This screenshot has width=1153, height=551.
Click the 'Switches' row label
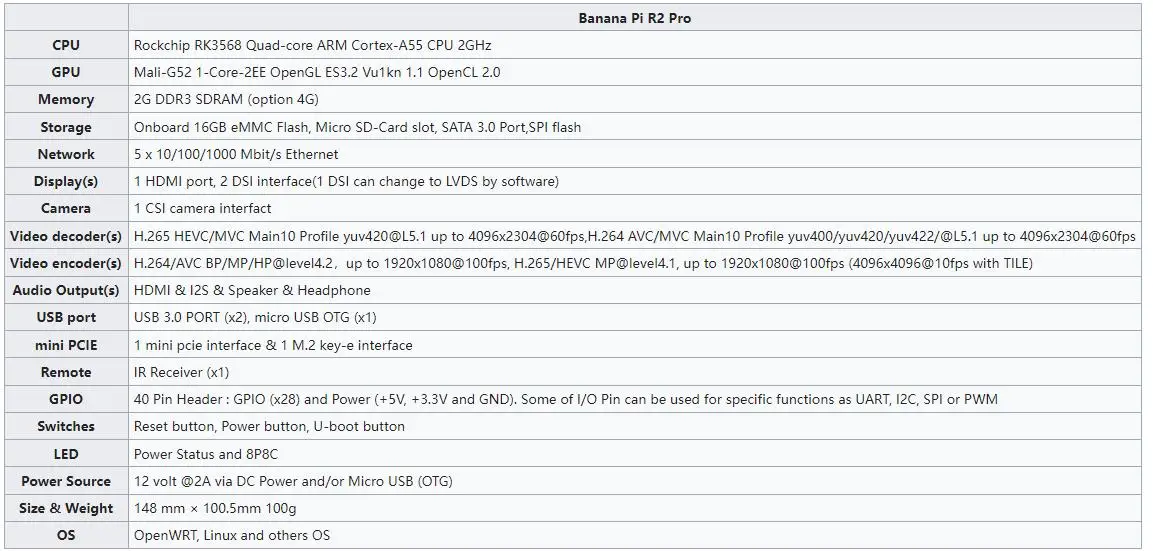pyautogui.click(x=66, y=426)
